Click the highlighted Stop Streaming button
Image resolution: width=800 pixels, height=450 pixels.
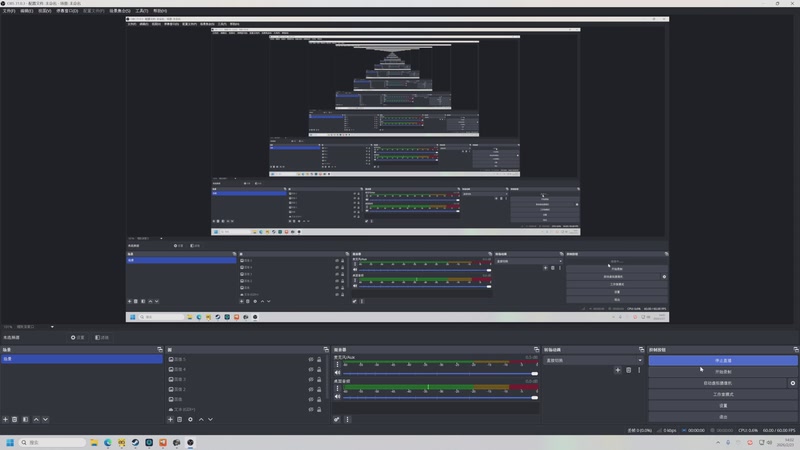click(723, 361)
